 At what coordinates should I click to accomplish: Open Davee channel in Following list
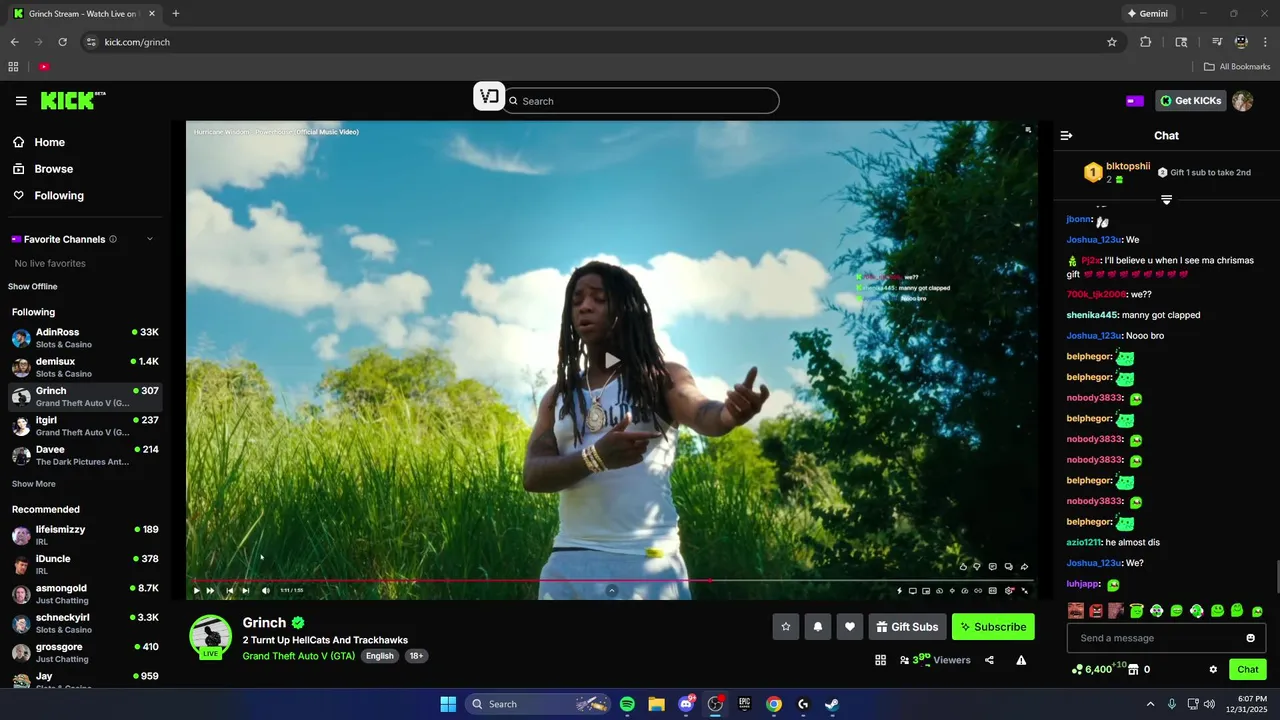85,455
